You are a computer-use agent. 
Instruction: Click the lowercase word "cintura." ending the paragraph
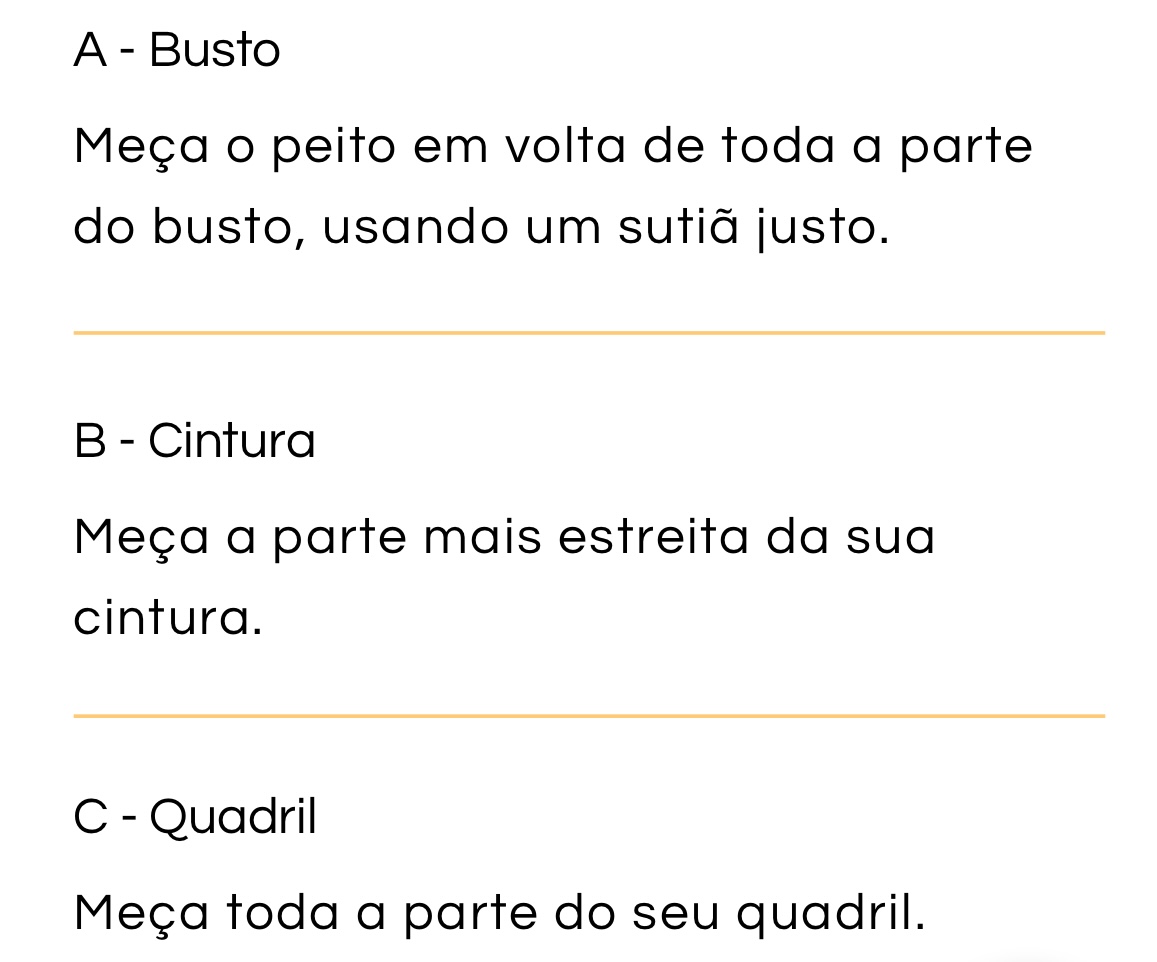(x=168, y=618)
